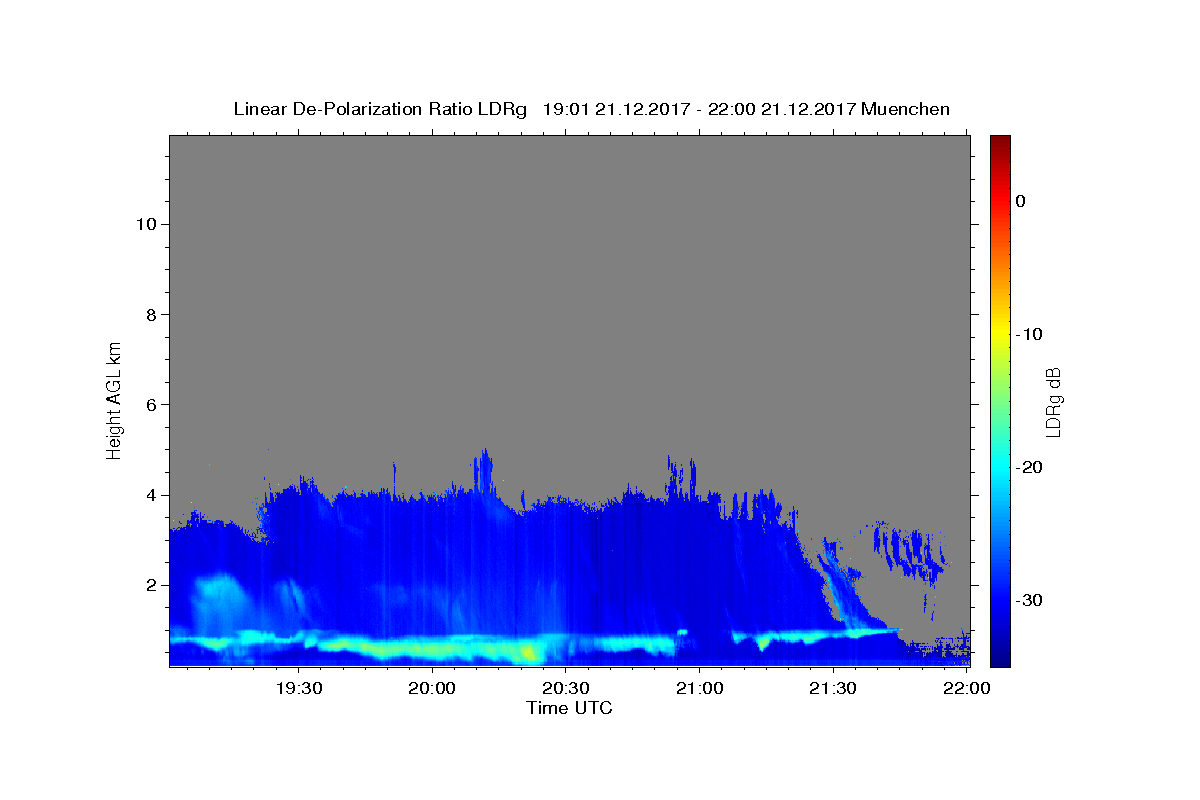Click the 20:00 time tick label

pyautogui.click(x=433, y=688)
